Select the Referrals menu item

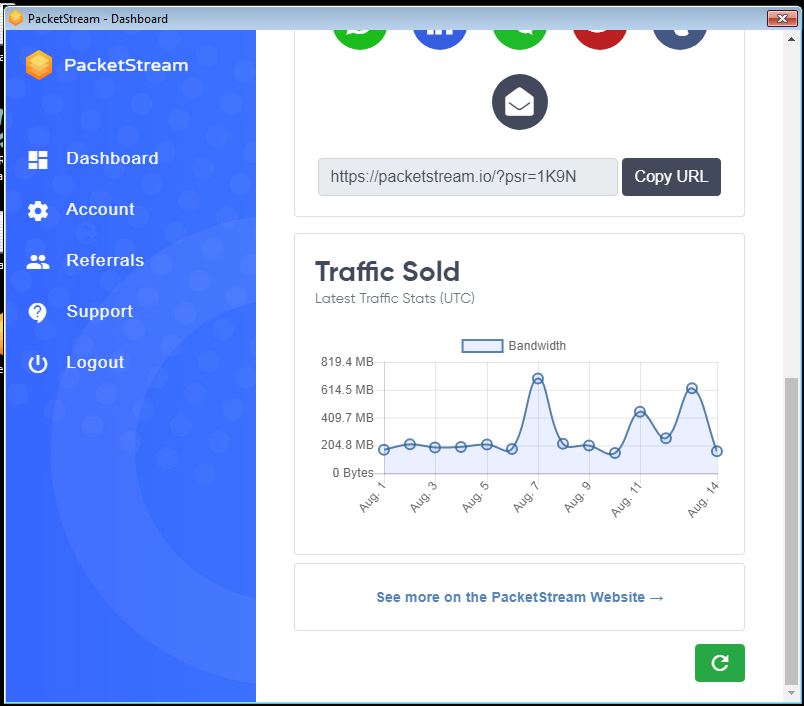pyautogui.click(x=104, y=261)
